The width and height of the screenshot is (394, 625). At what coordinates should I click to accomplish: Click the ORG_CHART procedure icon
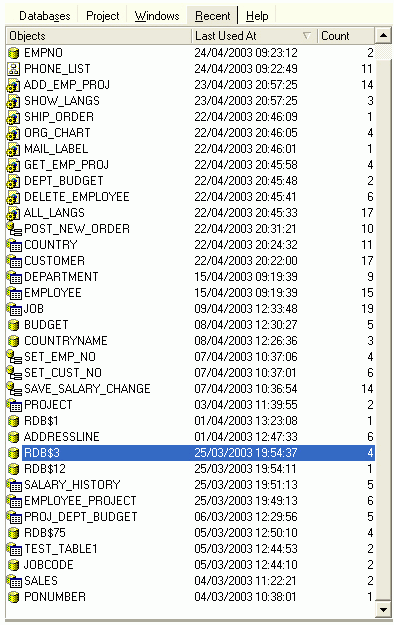pos(14,133)
